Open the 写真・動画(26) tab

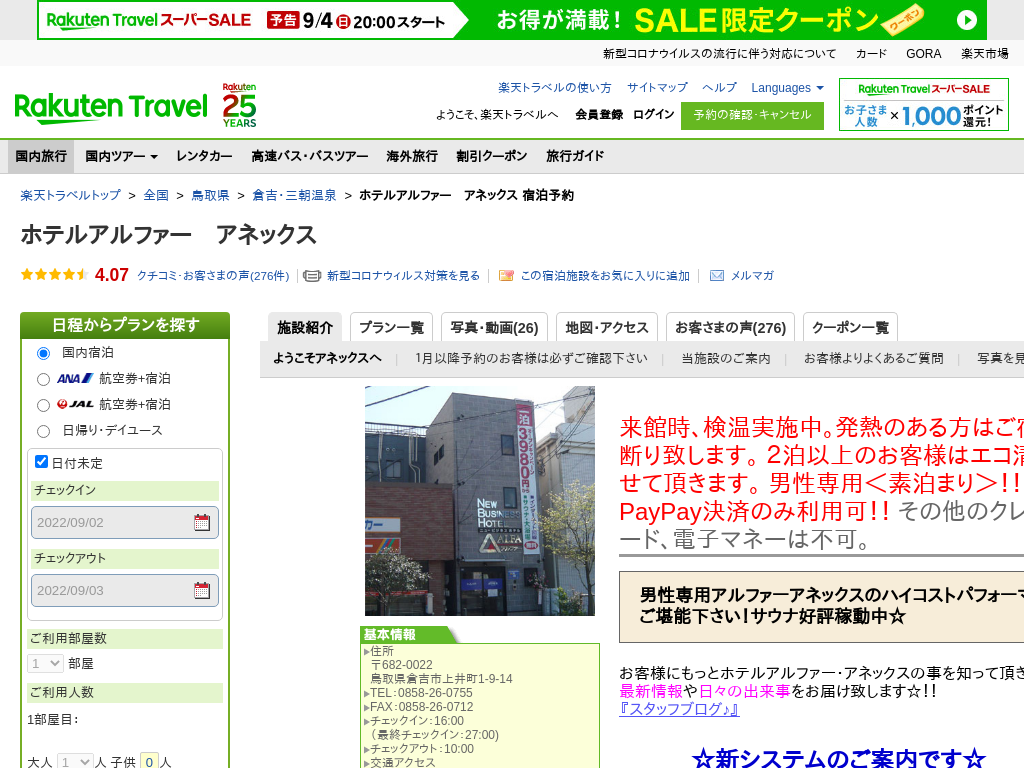click(494, 327)
